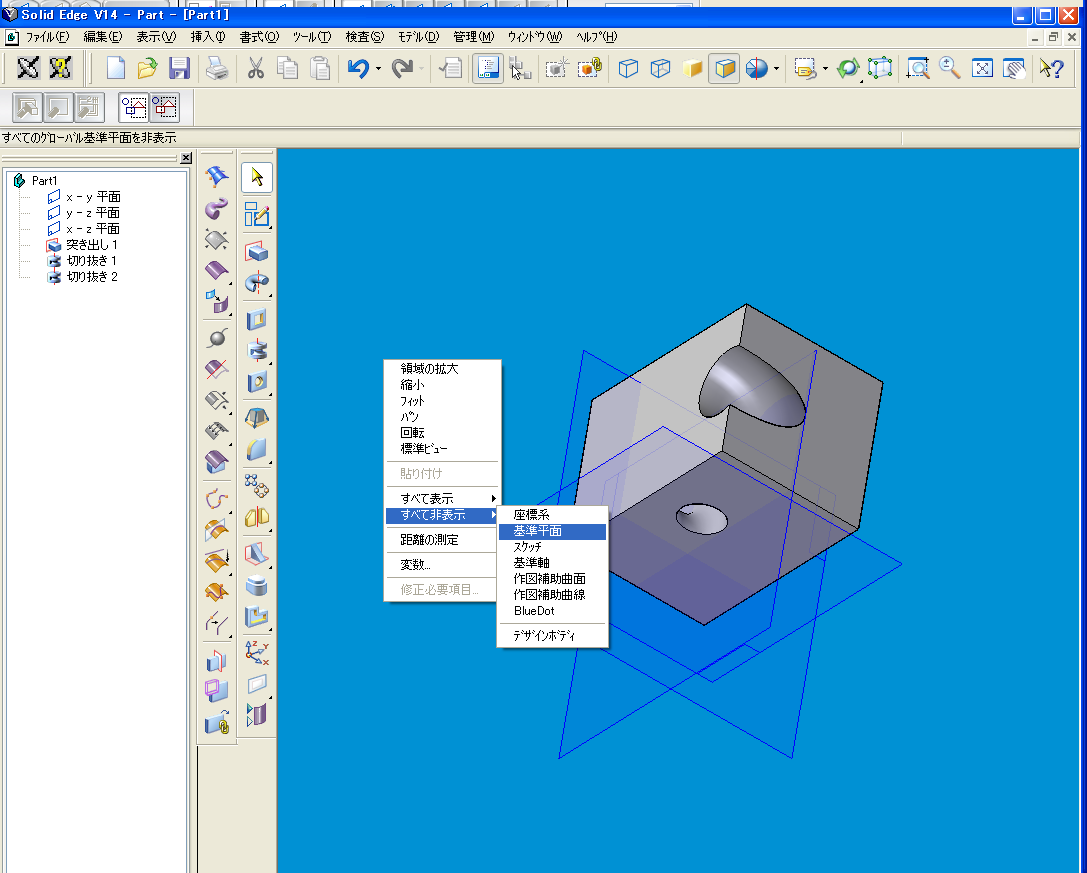Open the sphere view style dropdown arrow

click(776, 69)
